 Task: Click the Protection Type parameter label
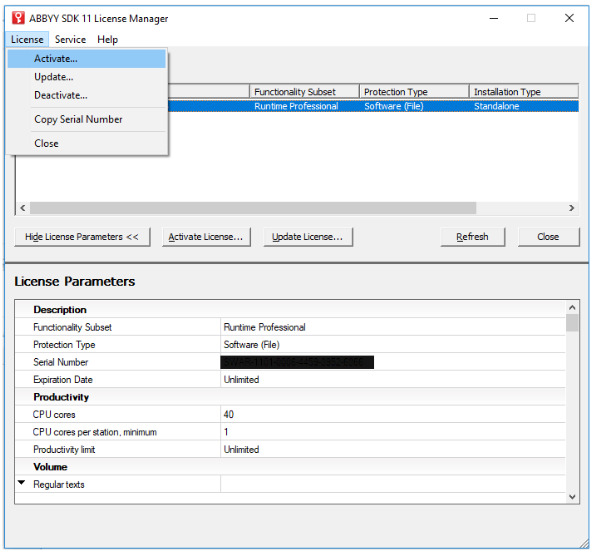pyautogui.click(x=64, y=345)
